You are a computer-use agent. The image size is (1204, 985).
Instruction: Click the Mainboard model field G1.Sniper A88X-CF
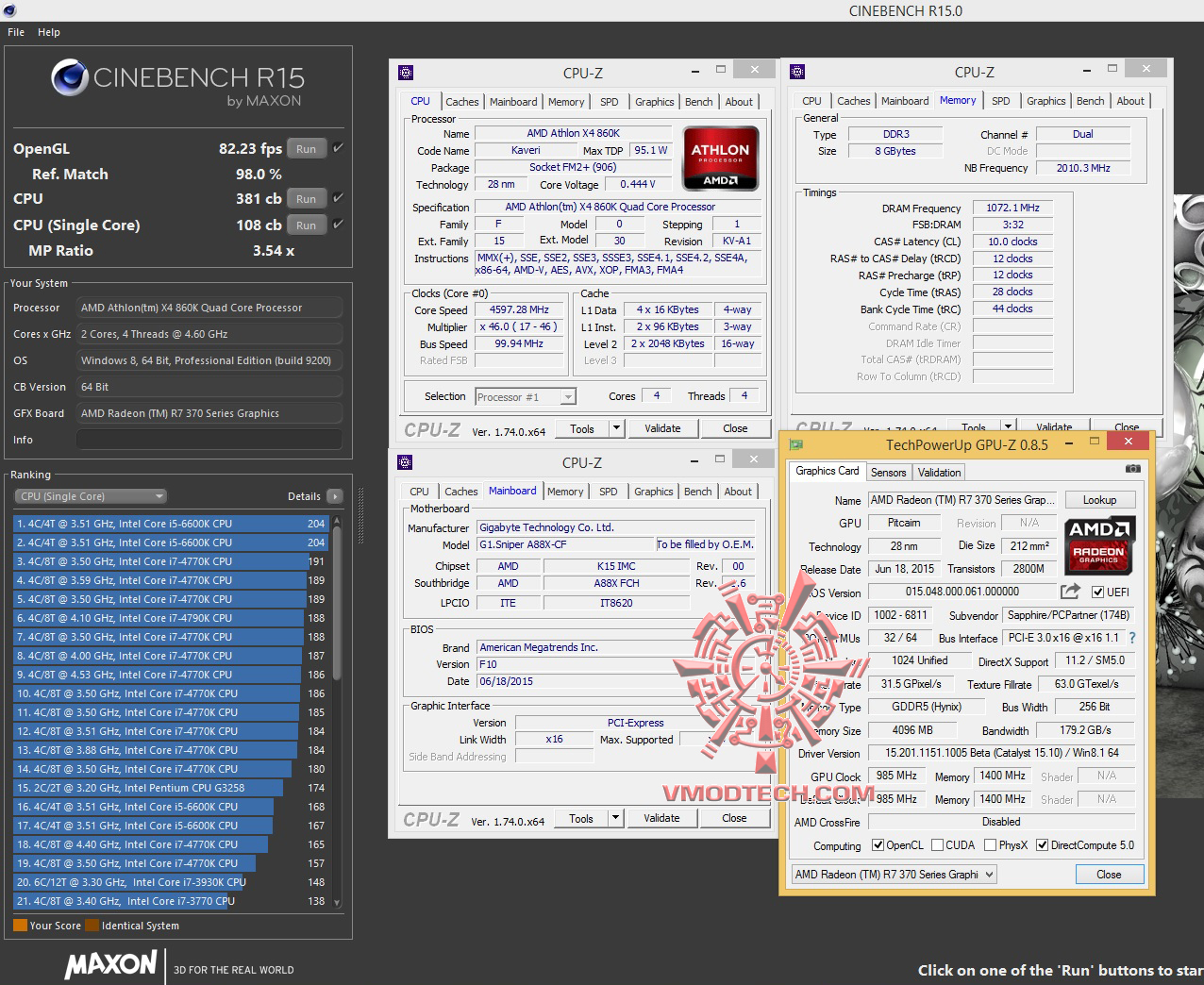coord(566,544)
